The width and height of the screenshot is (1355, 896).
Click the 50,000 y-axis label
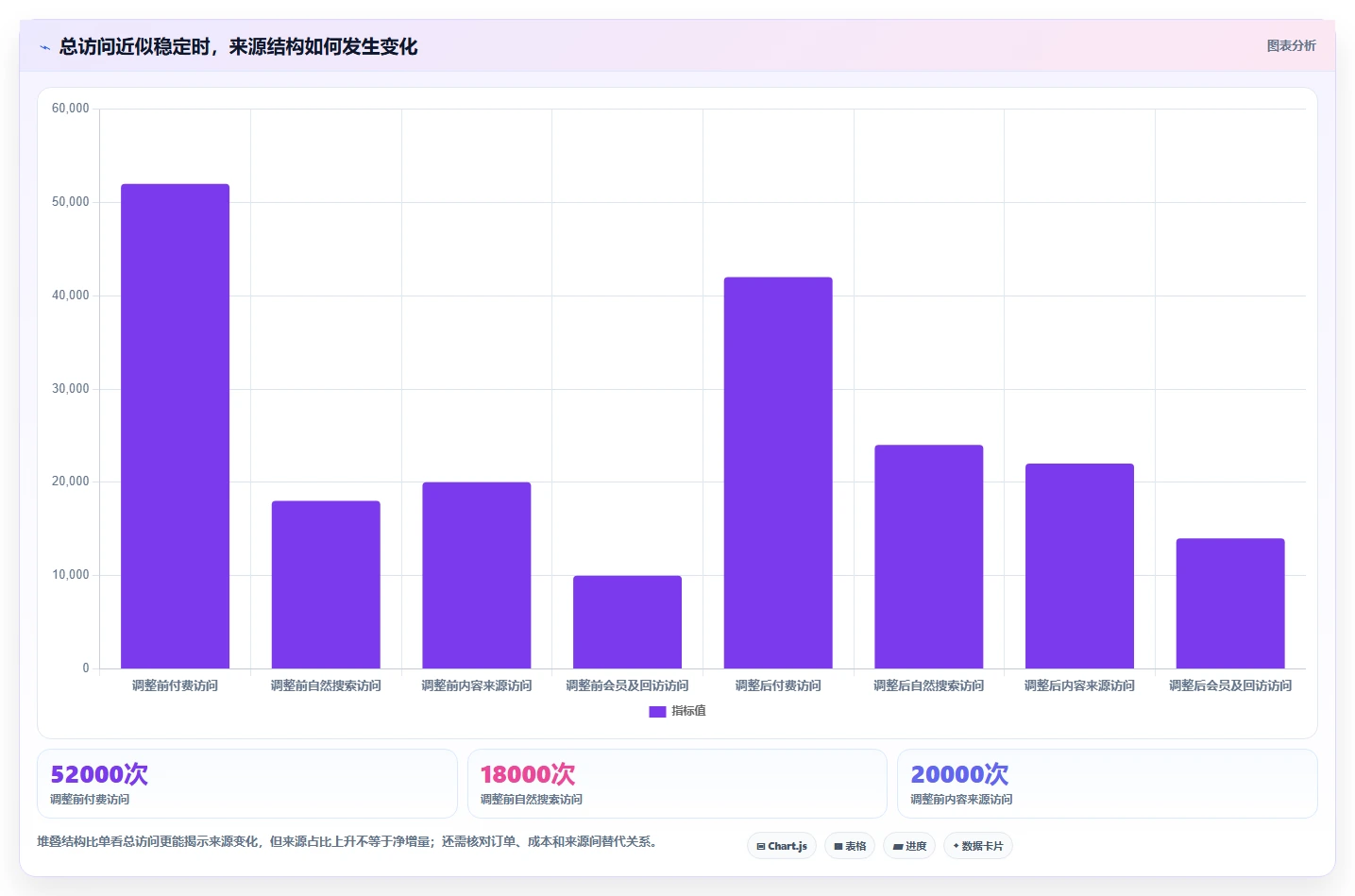pyautogui.click(x=70, y=202)
